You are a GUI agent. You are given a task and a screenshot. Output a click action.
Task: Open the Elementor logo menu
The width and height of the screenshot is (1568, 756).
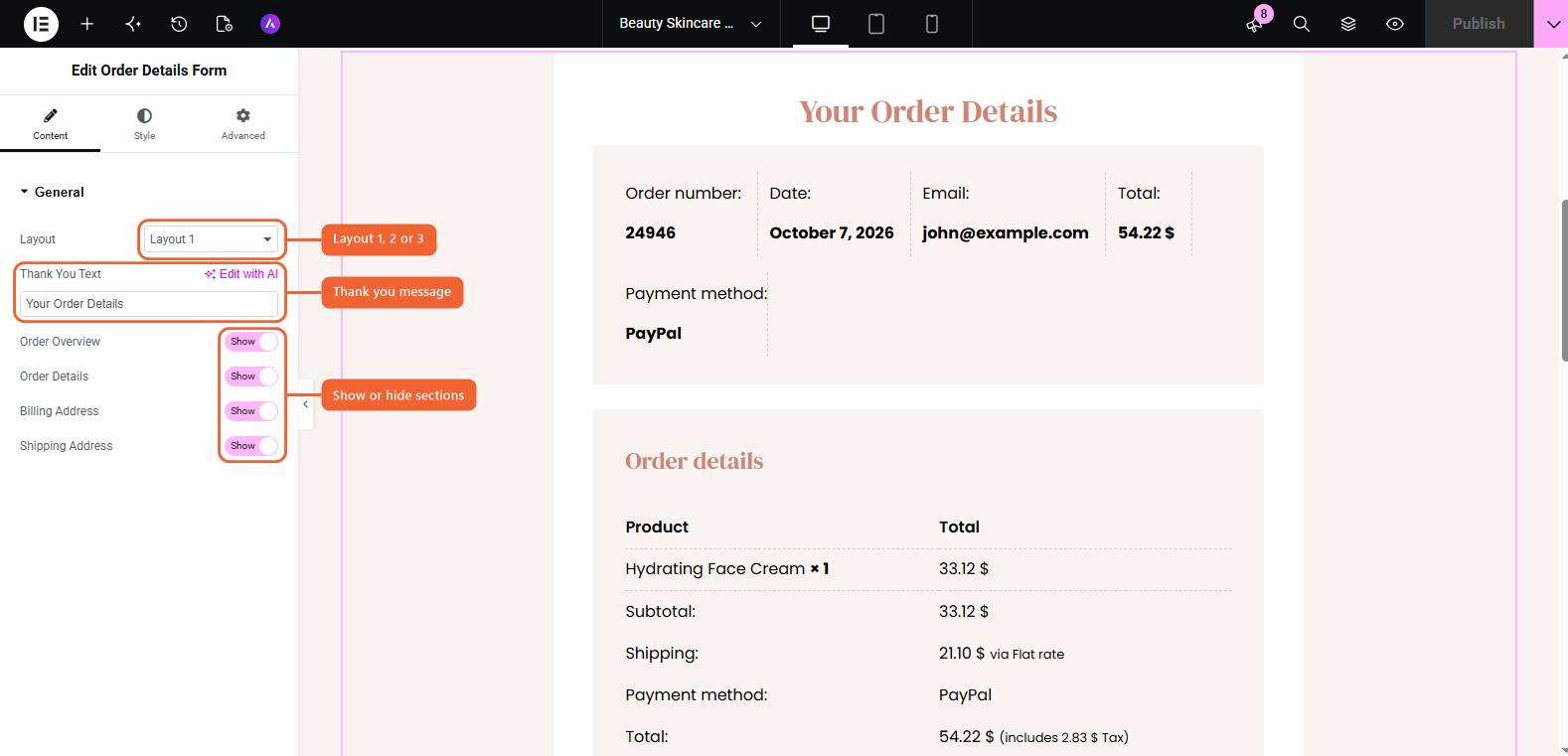[41, 24]
